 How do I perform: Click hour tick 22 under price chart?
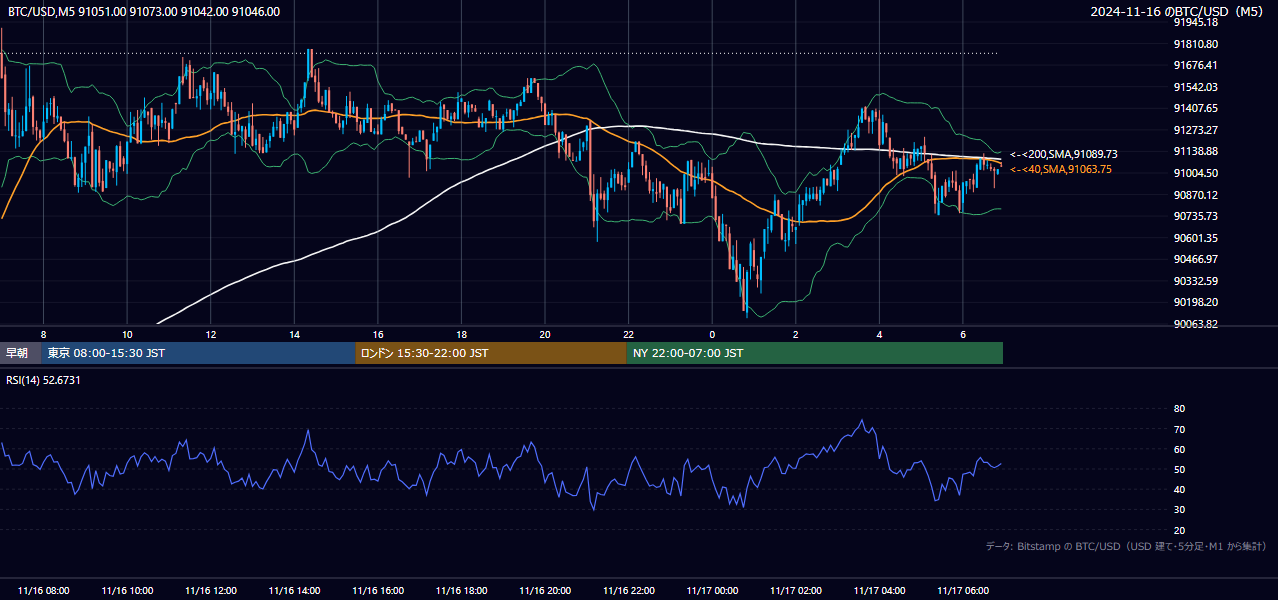pyautogui.click(x=628, y=334)
